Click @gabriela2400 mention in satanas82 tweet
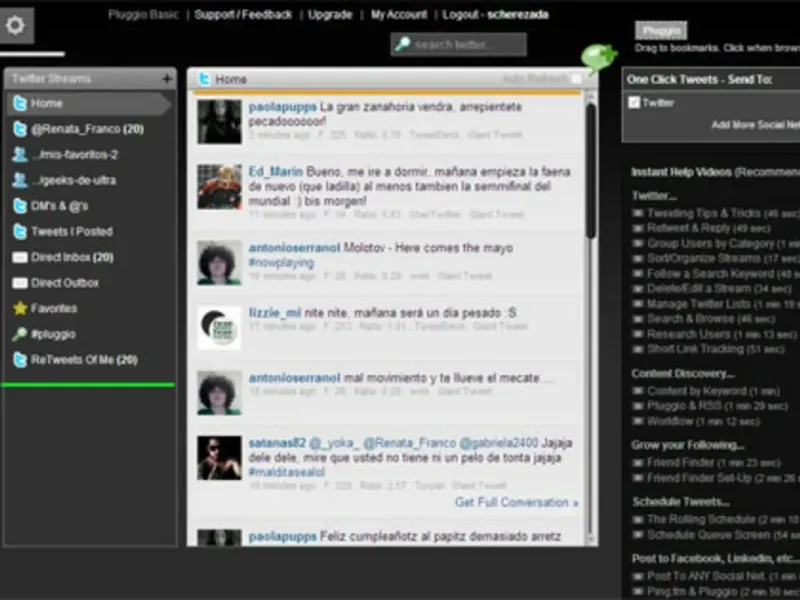The width and height of the screenshot is (800, 600). click(x=499, y=443)
